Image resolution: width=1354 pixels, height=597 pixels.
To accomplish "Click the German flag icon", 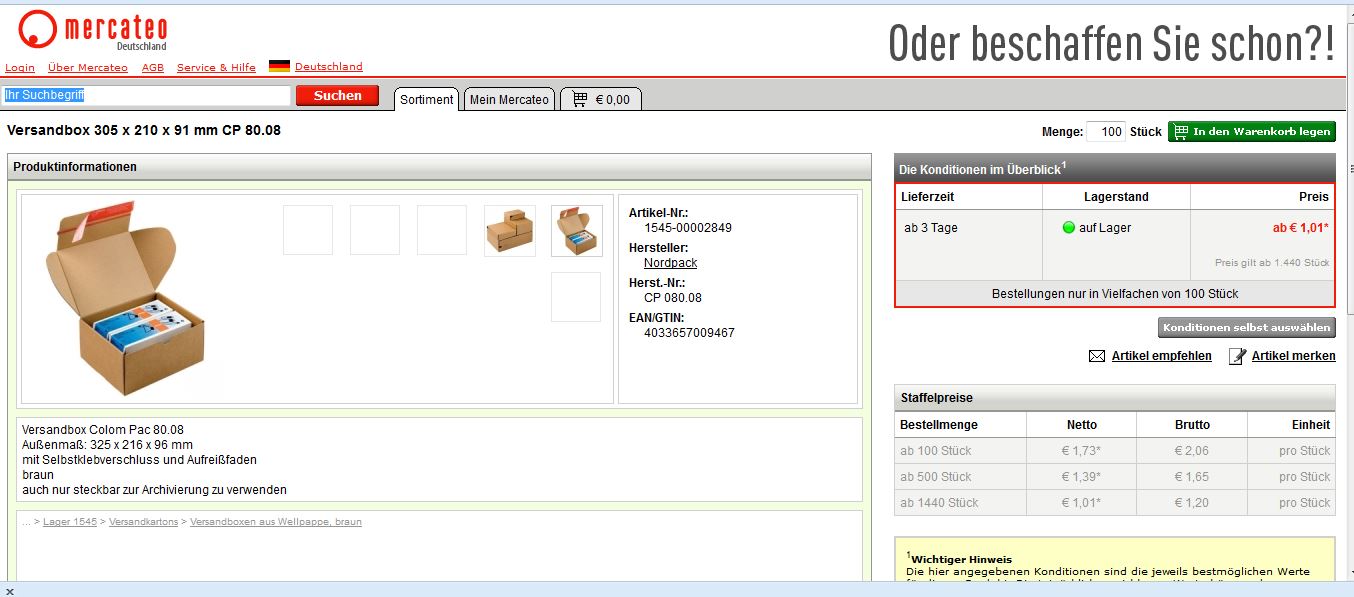I will [x=279, y=67].
